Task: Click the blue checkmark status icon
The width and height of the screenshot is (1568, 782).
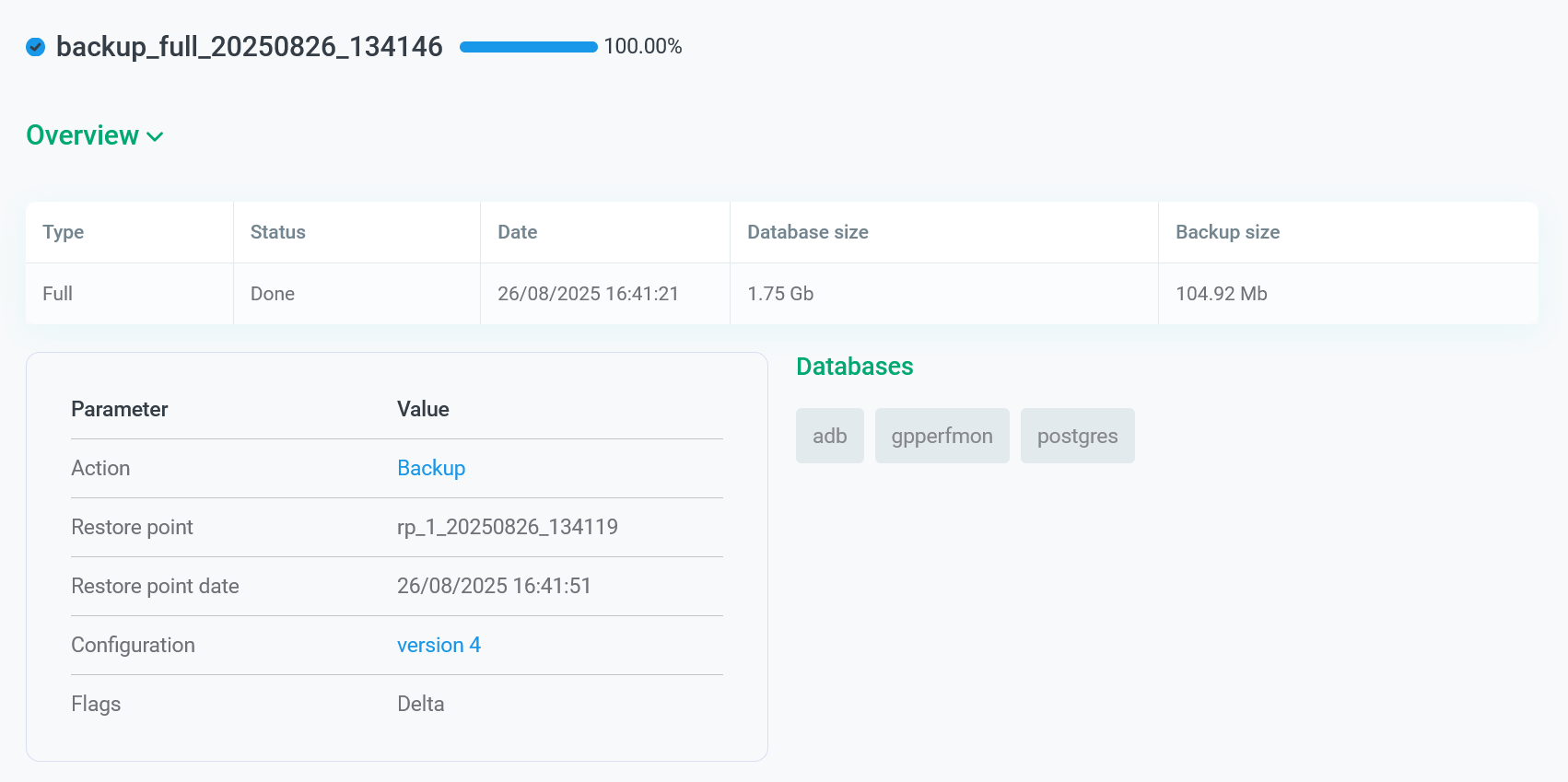Action: click(x=36, y=47)
